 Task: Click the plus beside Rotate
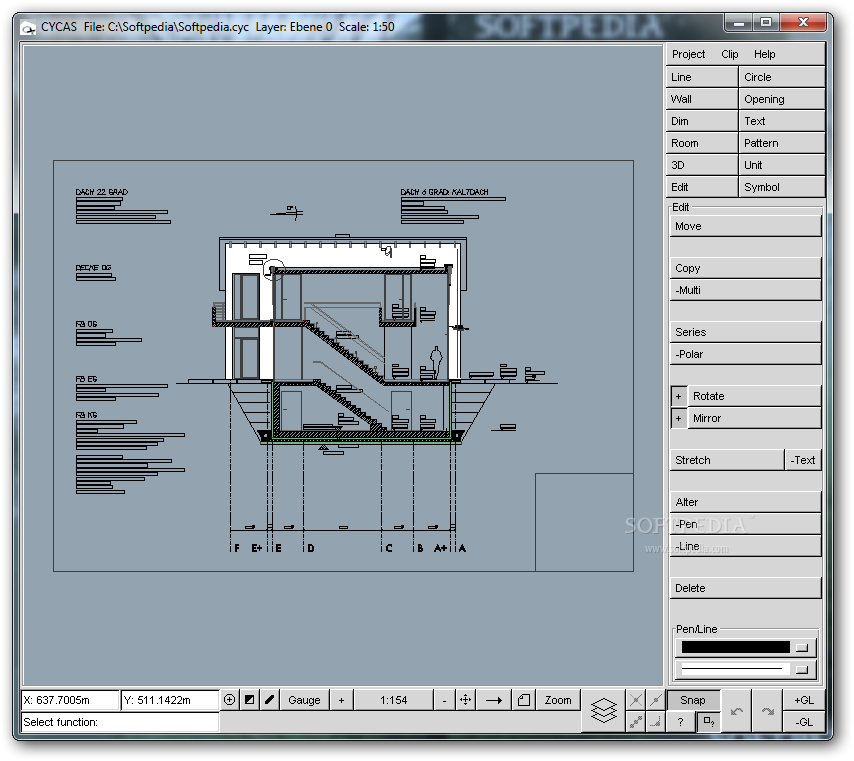coord(679,396)
